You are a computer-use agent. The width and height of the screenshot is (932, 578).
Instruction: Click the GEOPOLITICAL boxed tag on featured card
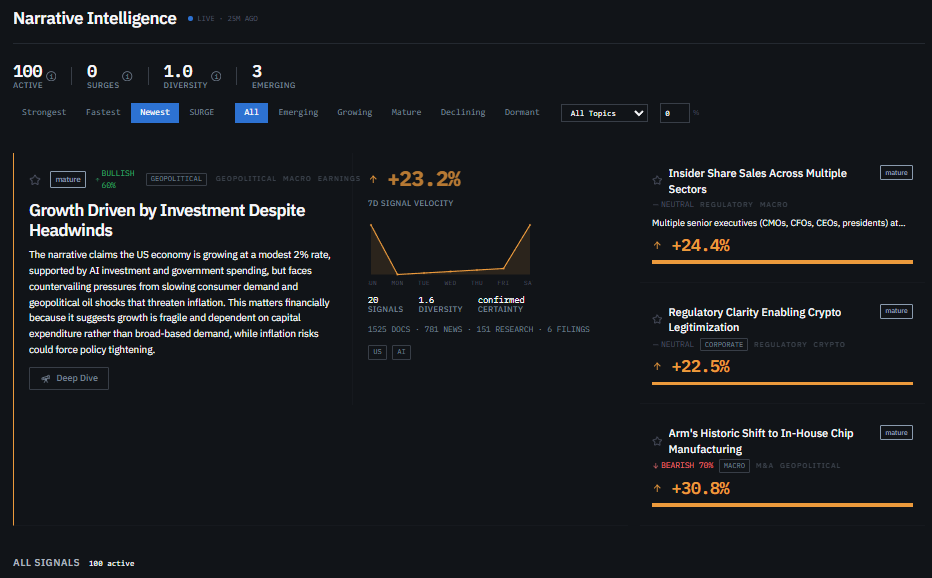(177, 179)
